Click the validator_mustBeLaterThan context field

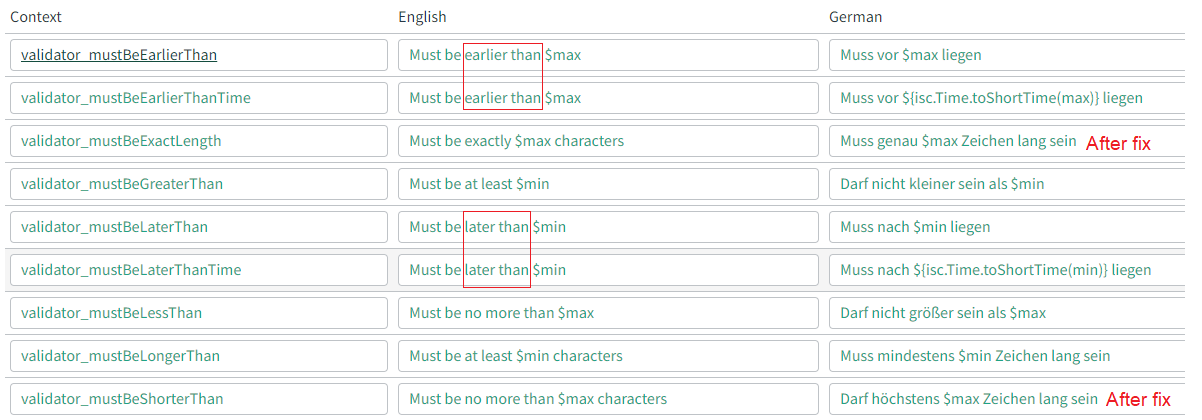click(198, 227)
